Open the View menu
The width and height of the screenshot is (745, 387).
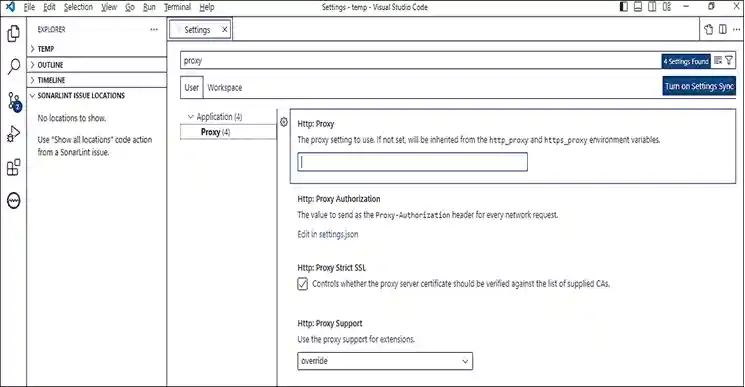[x=109, y=7]
